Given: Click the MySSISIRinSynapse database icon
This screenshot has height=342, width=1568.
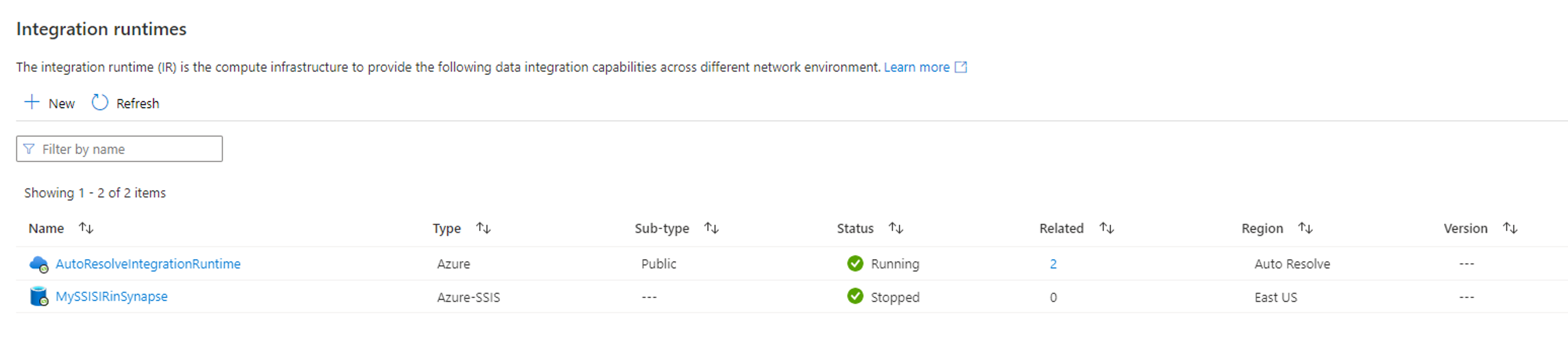Looking at the screenshot, I should click(x=39, y=297).
